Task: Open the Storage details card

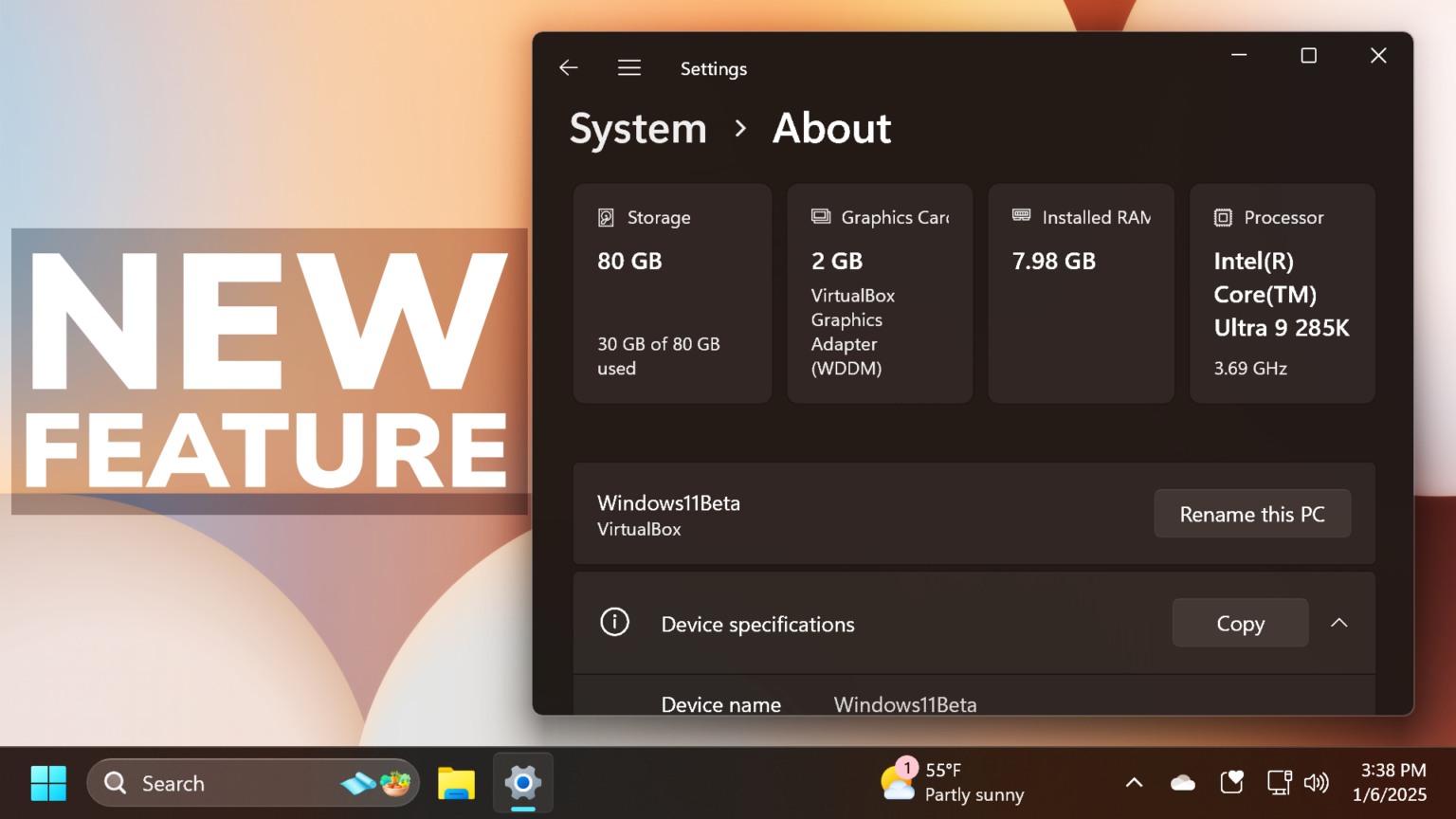Action: tap(672, 293)
